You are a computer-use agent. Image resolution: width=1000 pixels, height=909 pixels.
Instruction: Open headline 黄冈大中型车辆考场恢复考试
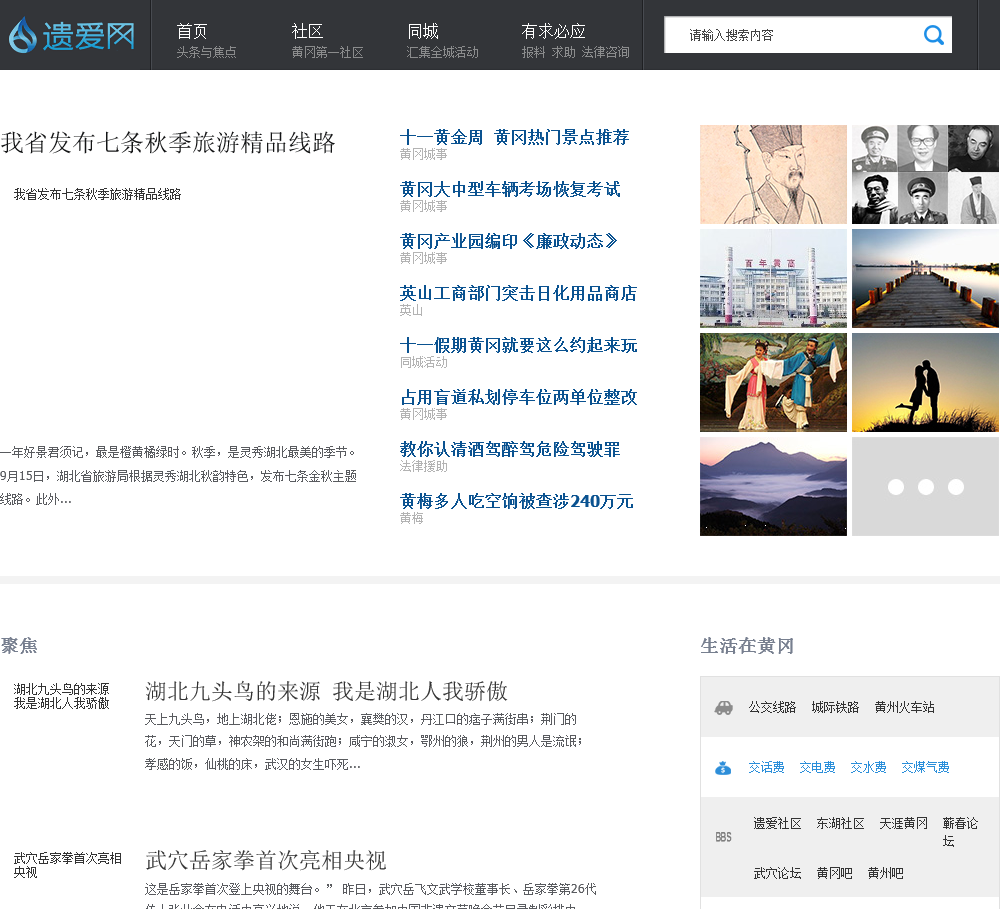tap(510, 189)
